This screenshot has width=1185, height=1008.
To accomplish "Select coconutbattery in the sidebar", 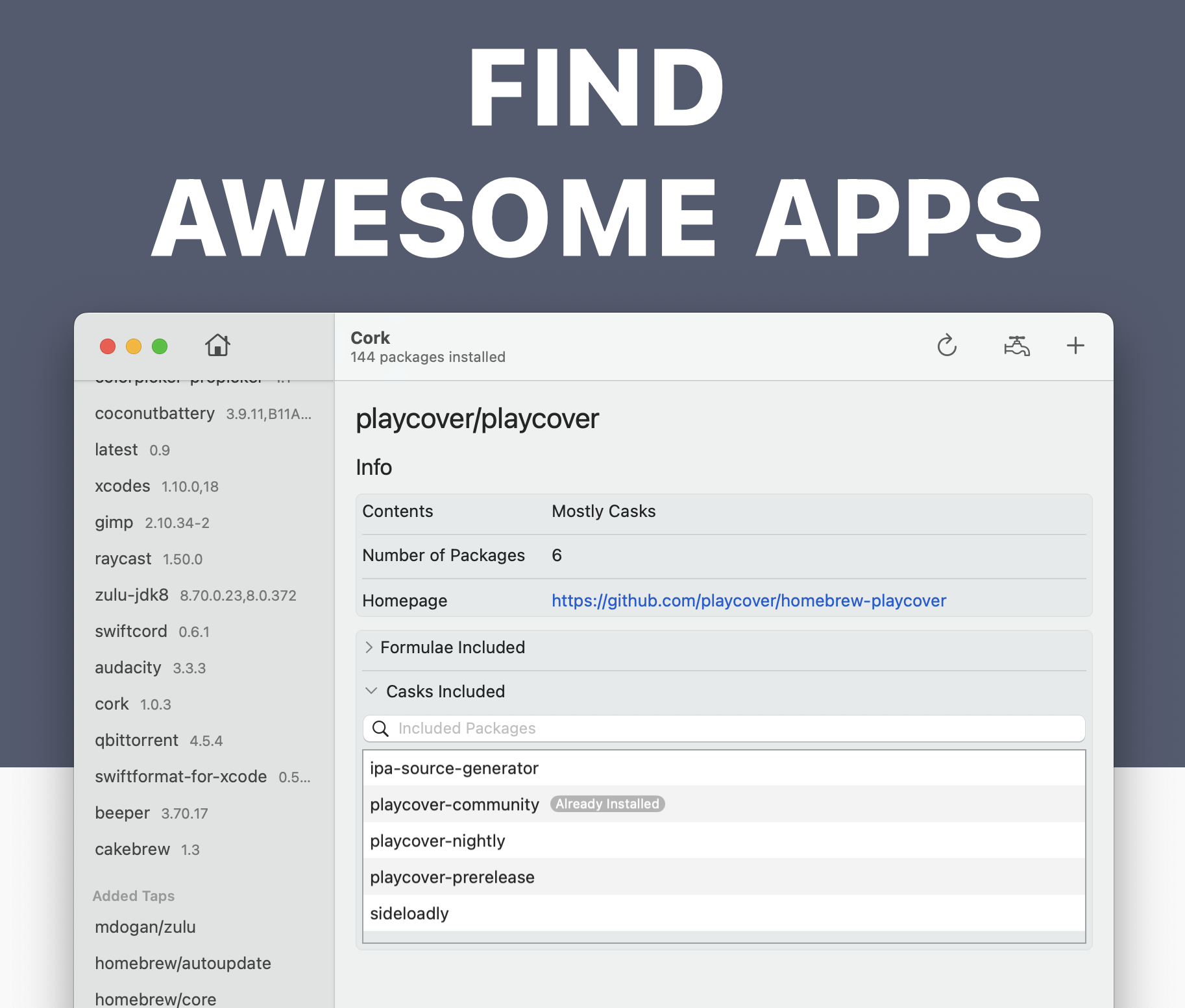I will 204,413.
